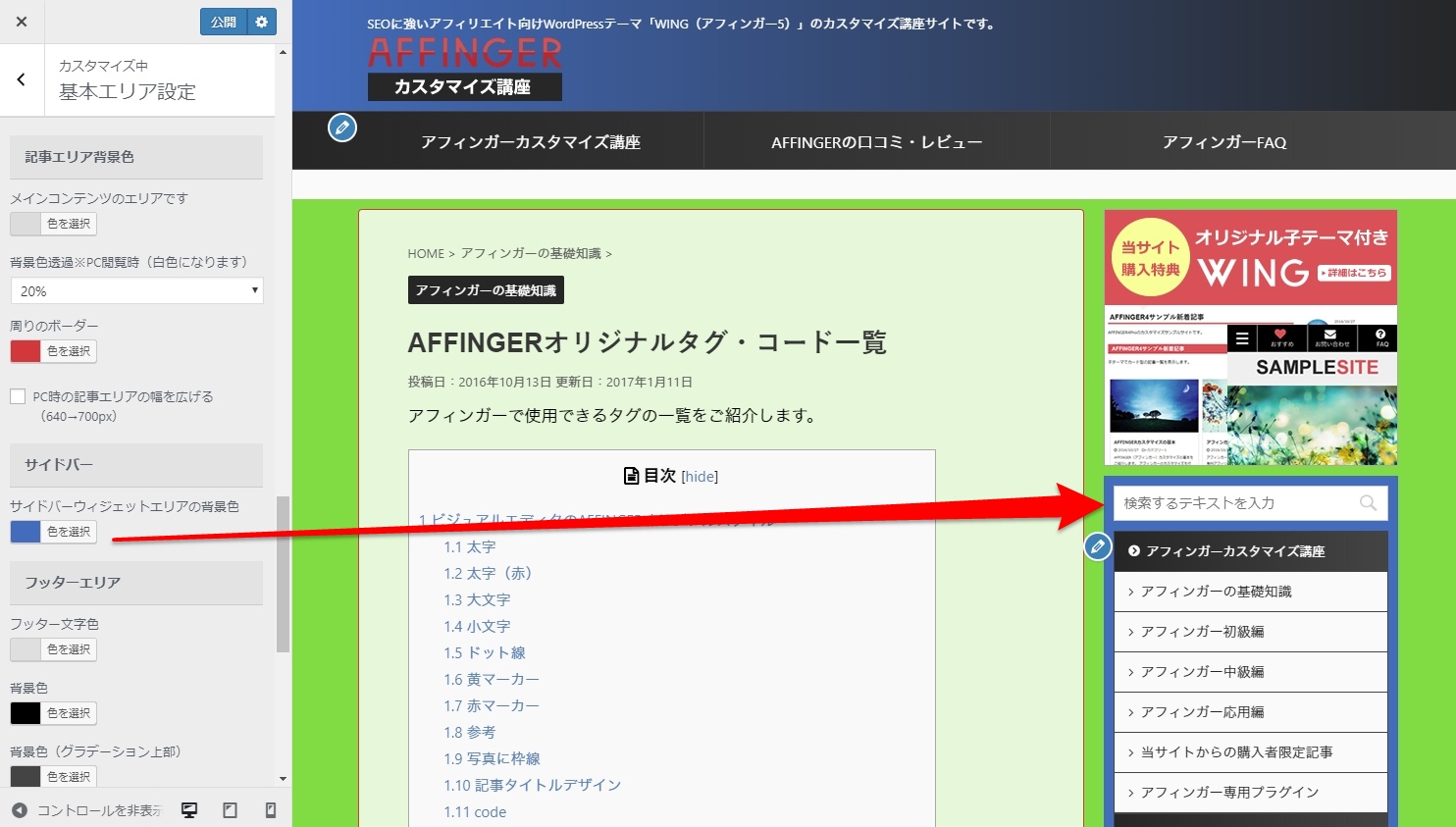Viewport: 1456px width, 827px height.
Task: Click scrollbar down arrow in customizer panel
Action: 283,779
